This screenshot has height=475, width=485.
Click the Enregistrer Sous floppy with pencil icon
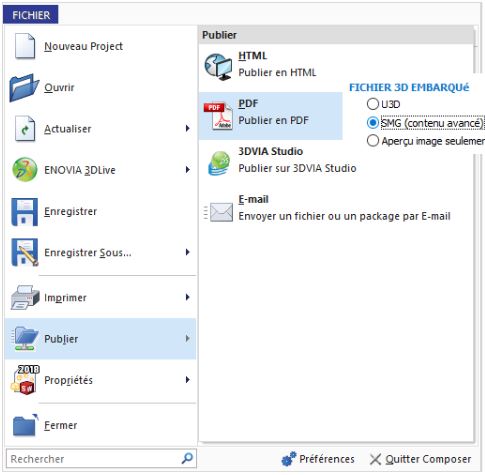click(25, 252)
